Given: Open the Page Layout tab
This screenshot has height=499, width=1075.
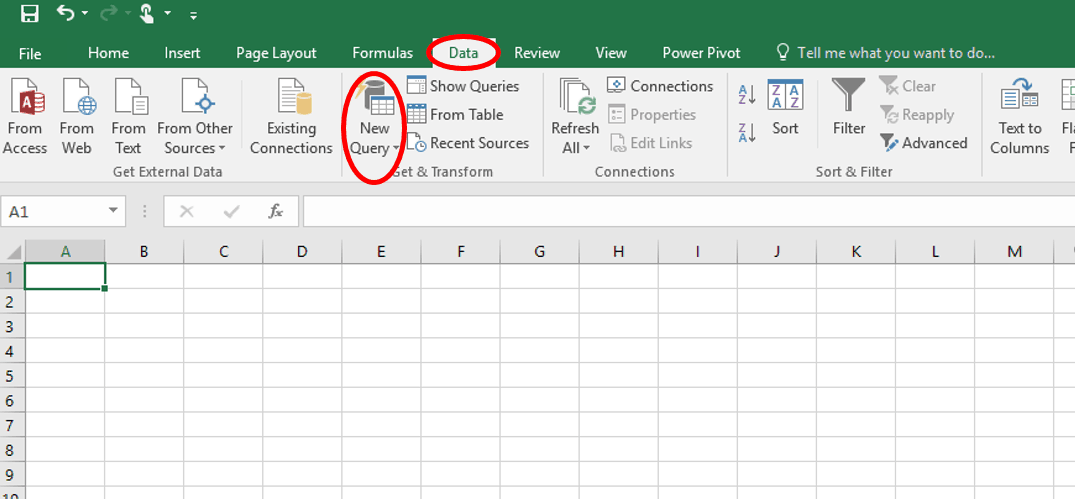Looking at the screenshot, I should tap(276, 53).
